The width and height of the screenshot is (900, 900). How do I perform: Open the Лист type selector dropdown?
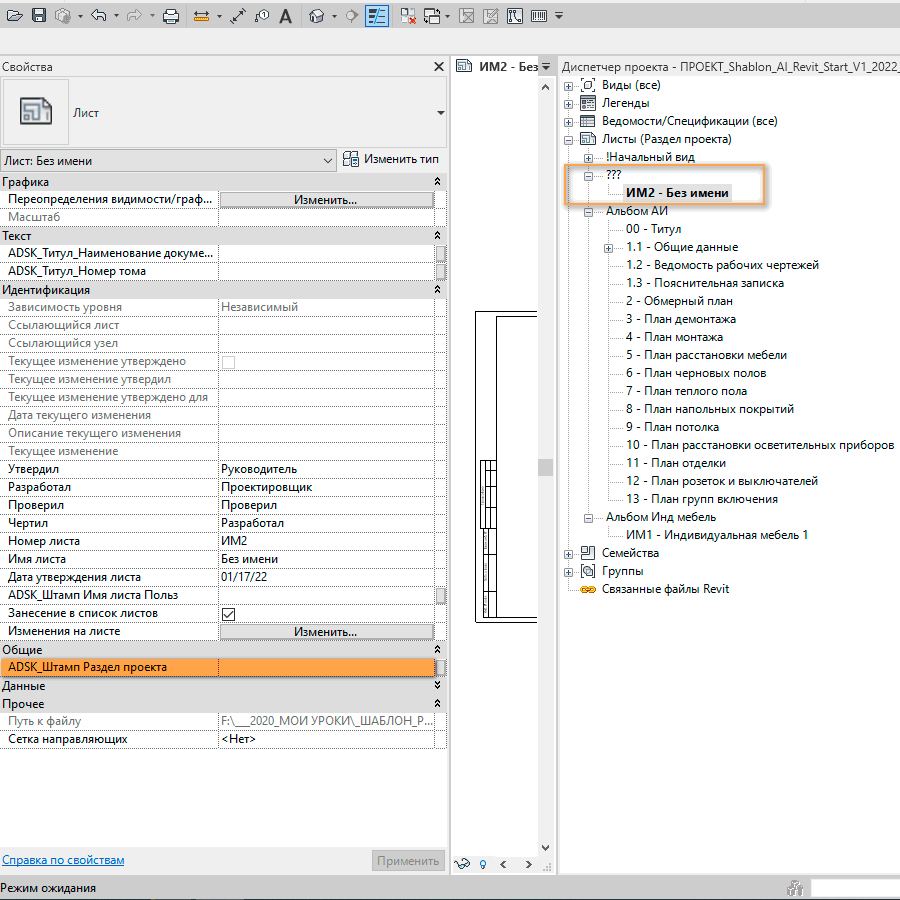click(x=440, y=112)
